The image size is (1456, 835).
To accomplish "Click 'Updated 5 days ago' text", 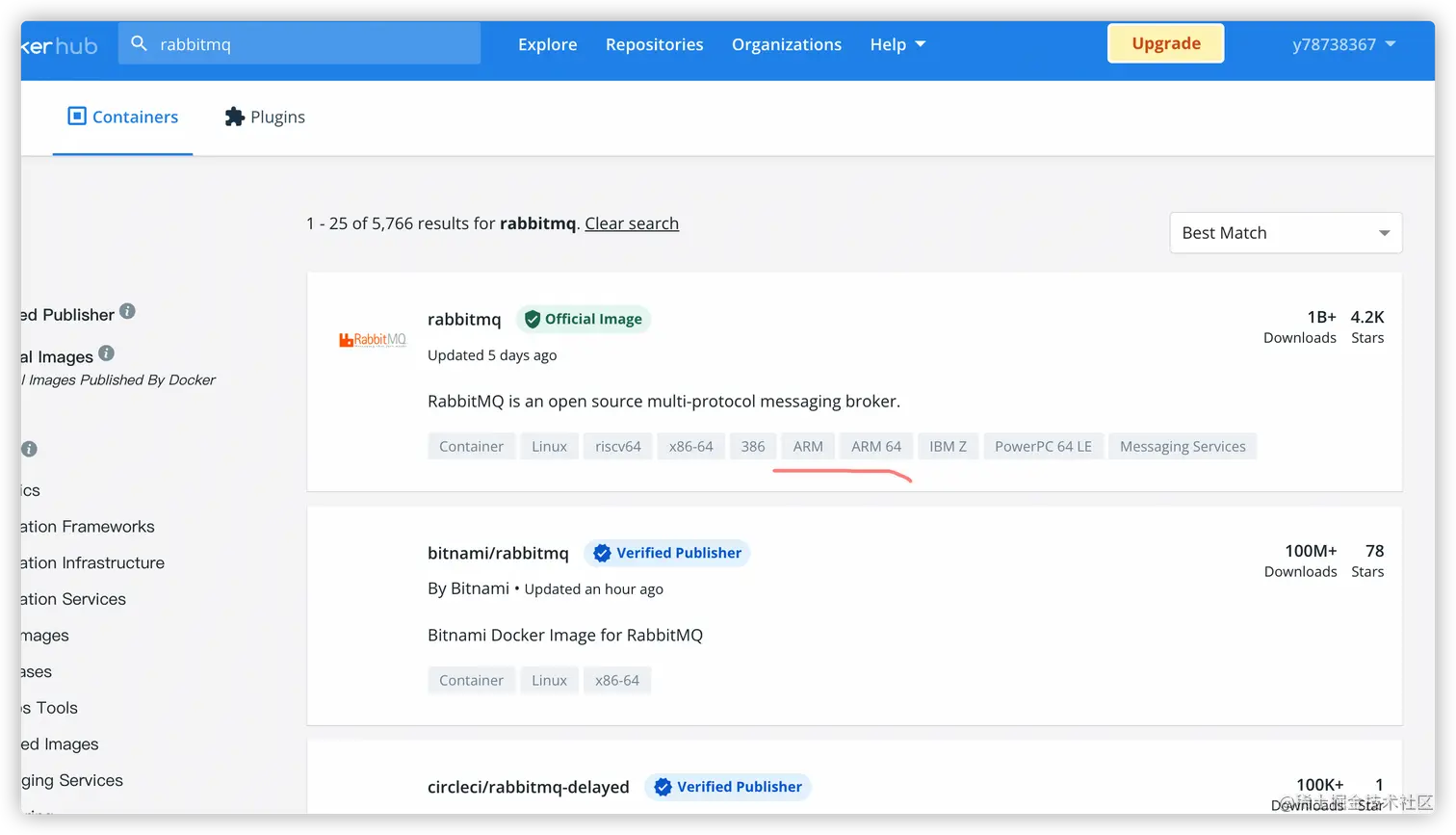I will click(492, 354).
